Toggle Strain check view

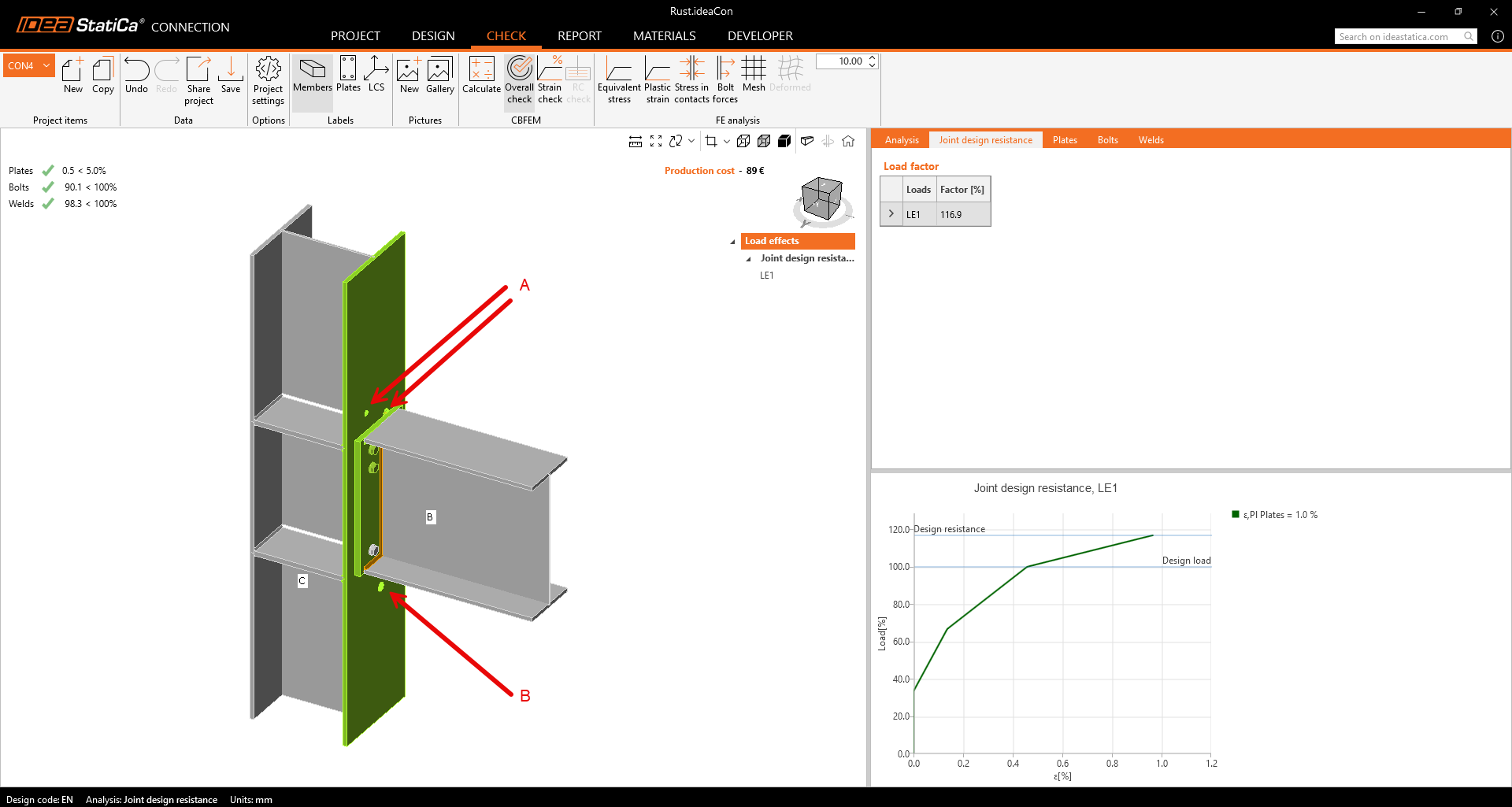pyautogui.click(x=550, y=80)
